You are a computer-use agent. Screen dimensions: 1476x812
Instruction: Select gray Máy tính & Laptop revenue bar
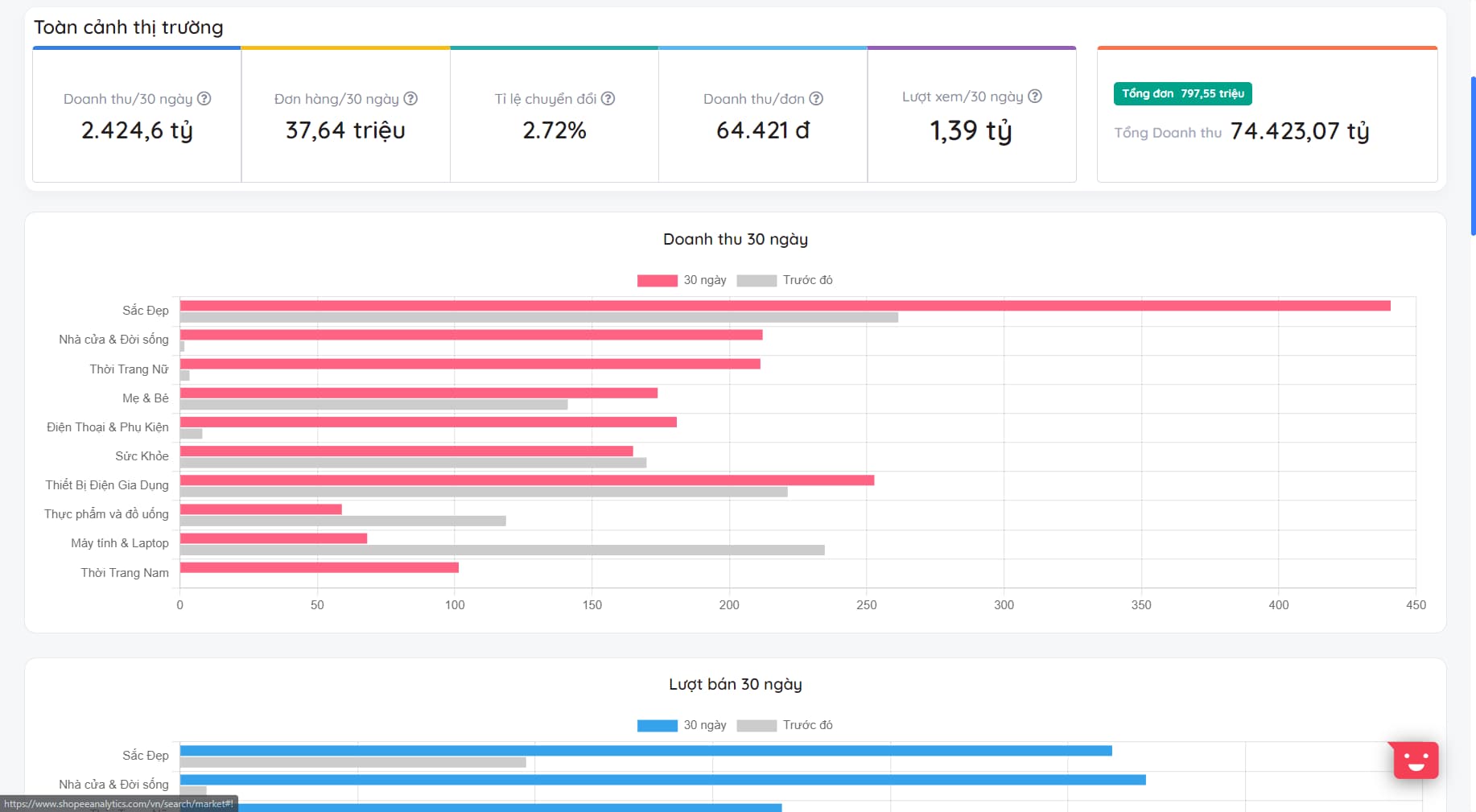click(x=502, y=550)
